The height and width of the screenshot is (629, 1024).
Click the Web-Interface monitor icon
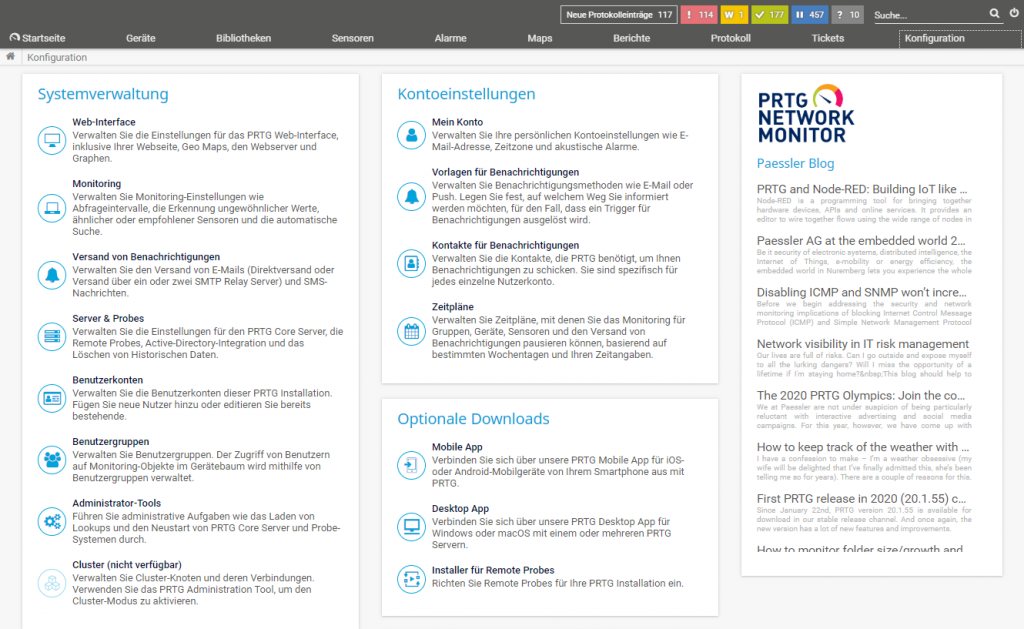[x=51, y=140]
